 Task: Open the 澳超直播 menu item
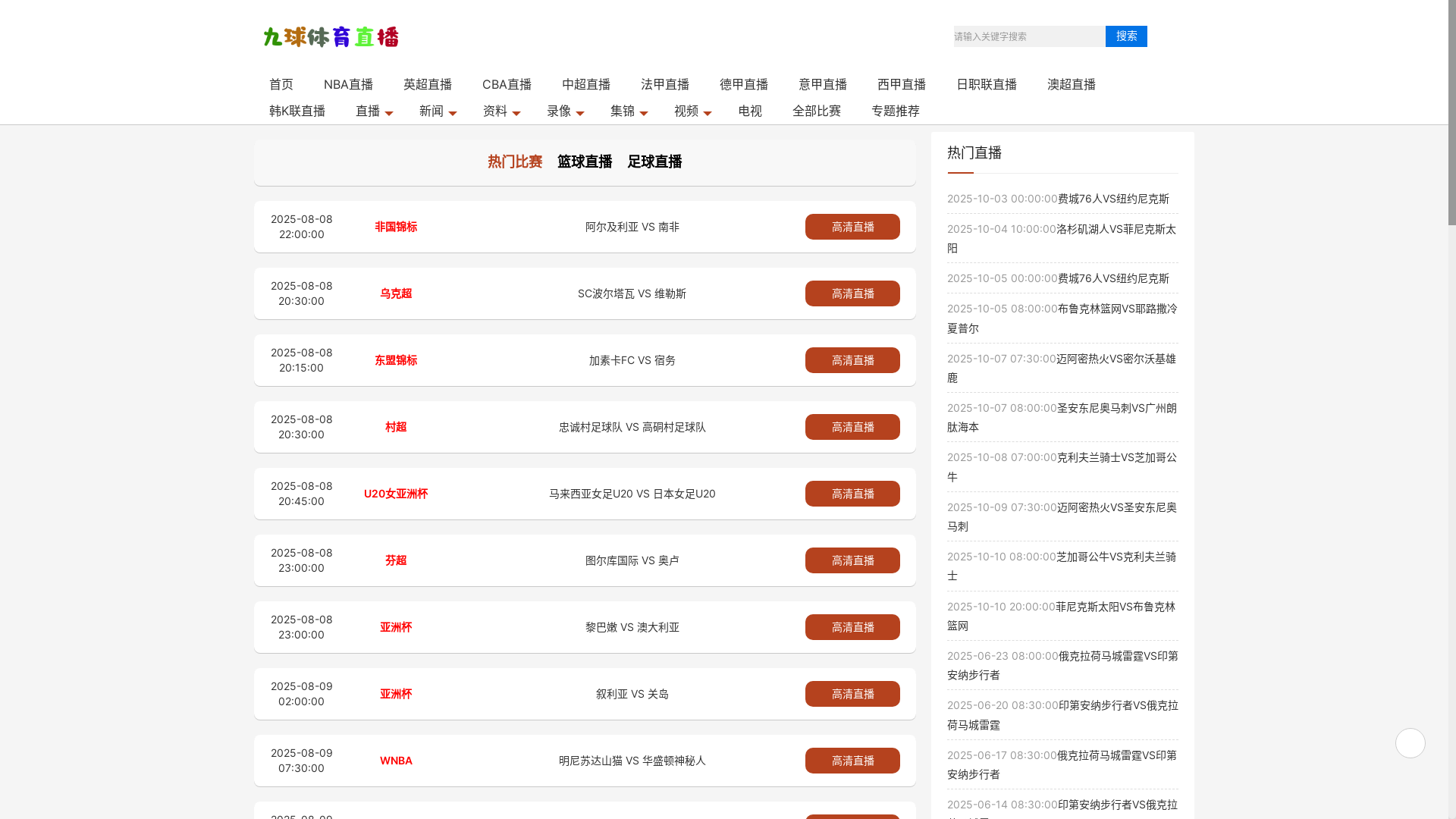click(1072, 84)
